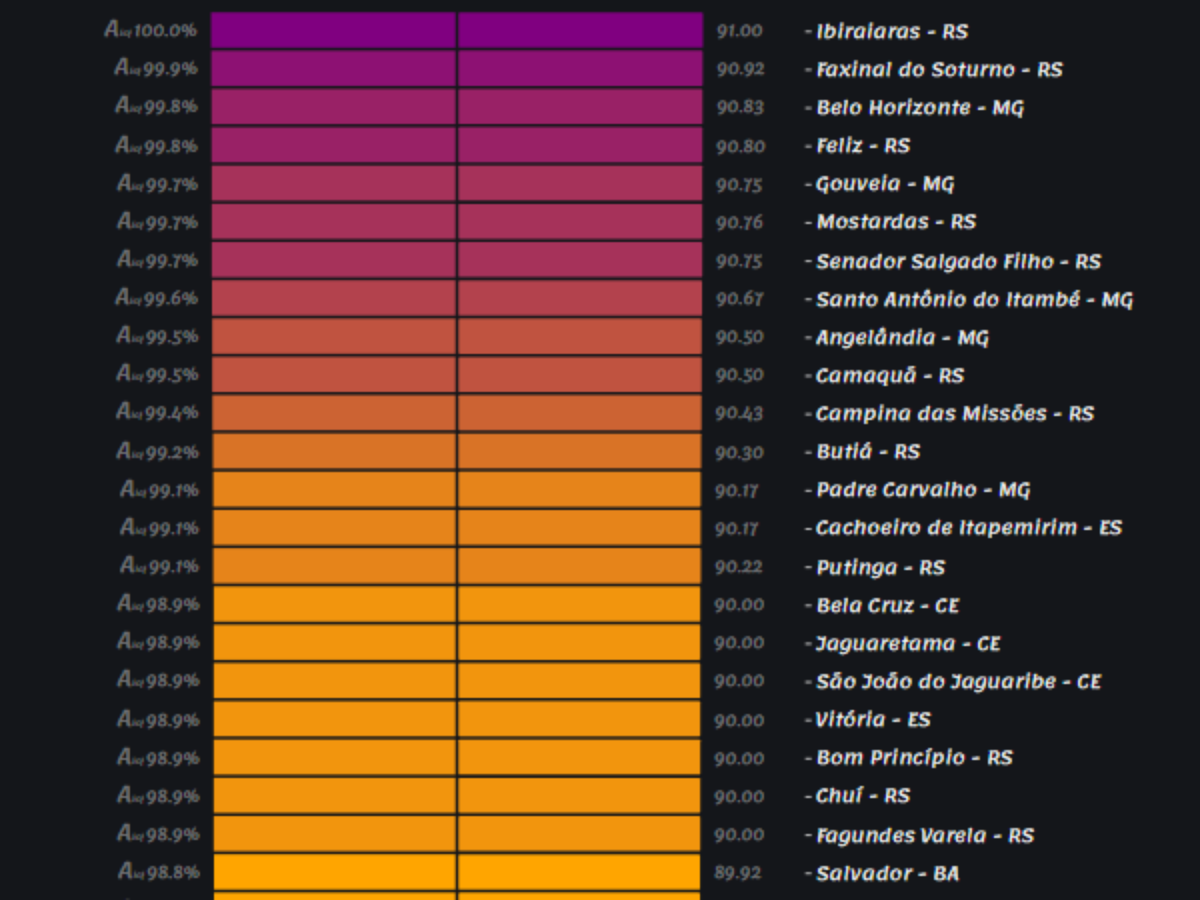Viewport: 1200px width, 900px height.
Task: Open the Belo Horizonte - MG entry
Action: coord(919,107)
